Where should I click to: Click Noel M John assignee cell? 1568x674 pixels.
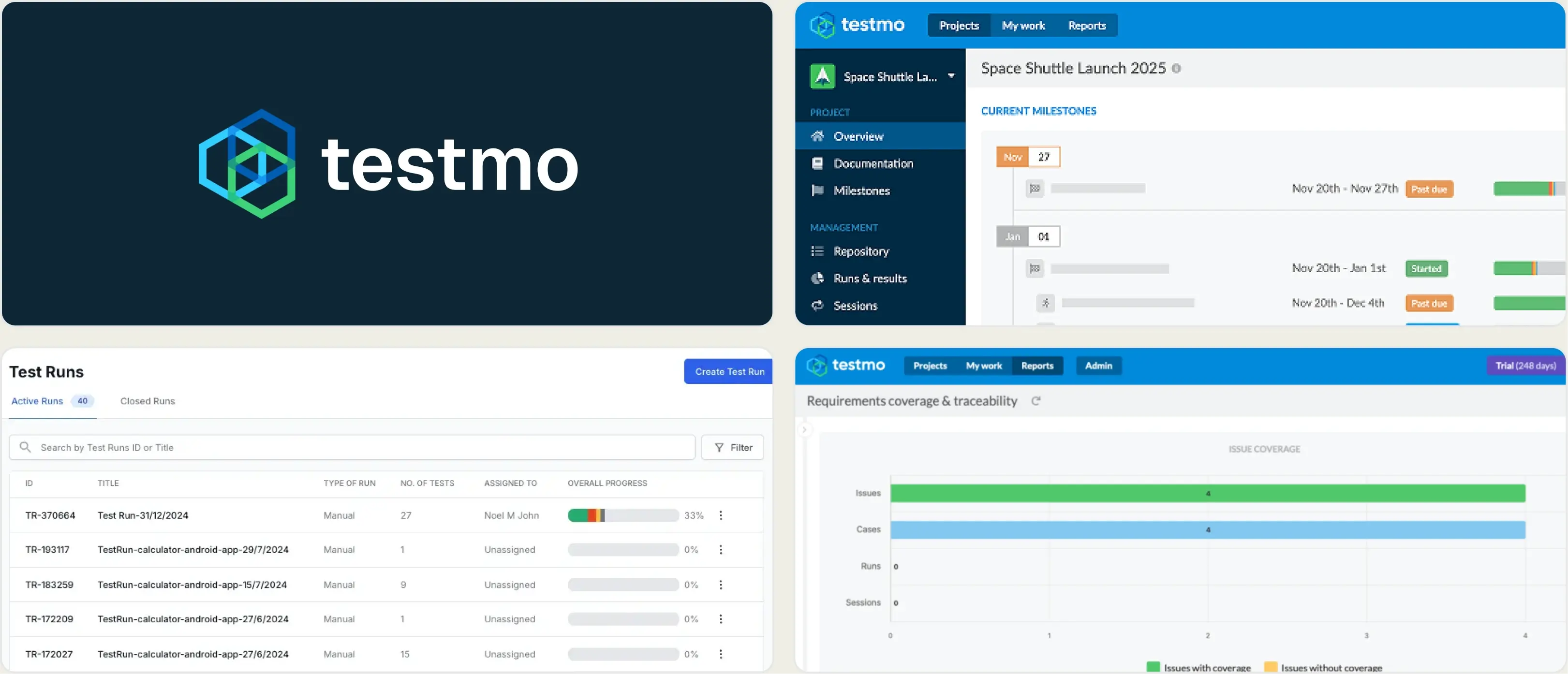(511, 515)
